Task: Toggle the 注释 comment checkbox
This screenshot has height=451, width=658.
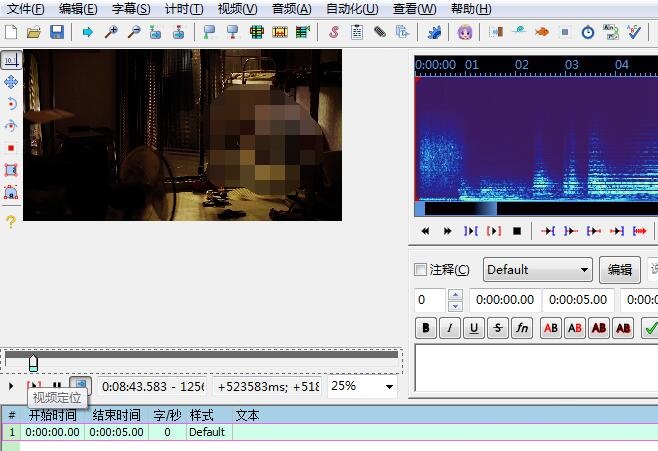Action: (x=421, y=270)
